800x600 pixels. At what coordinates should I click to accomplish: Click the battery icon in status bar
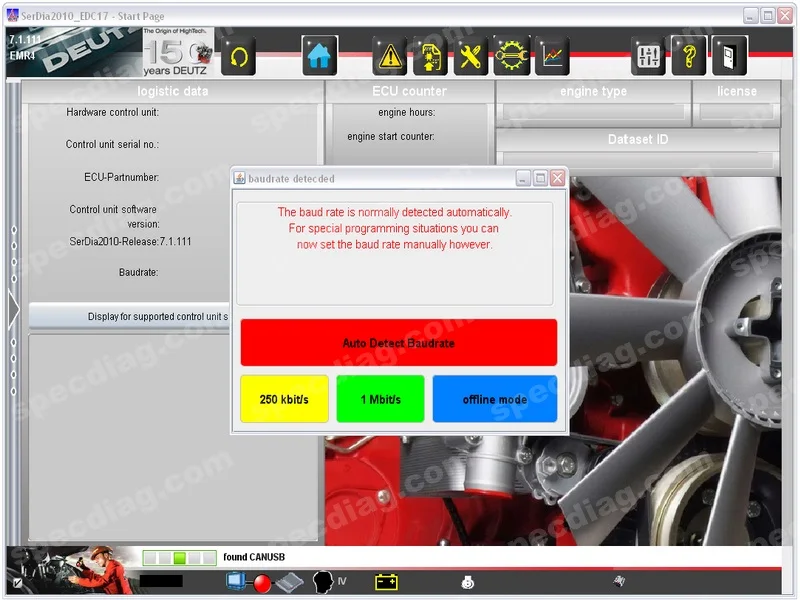click(386, 582)
